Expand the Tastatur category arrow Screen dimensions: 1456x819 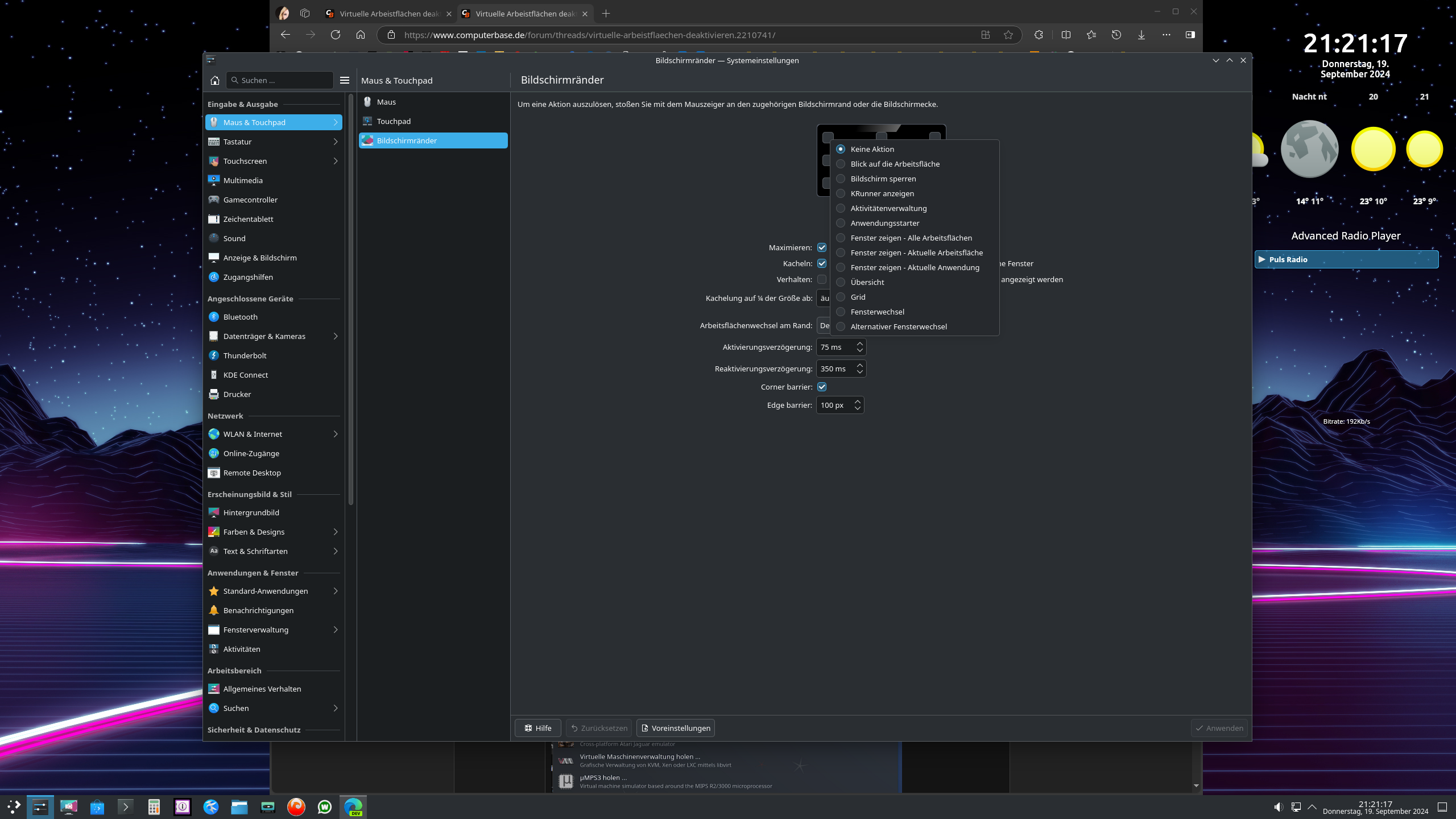click(336, 142)
